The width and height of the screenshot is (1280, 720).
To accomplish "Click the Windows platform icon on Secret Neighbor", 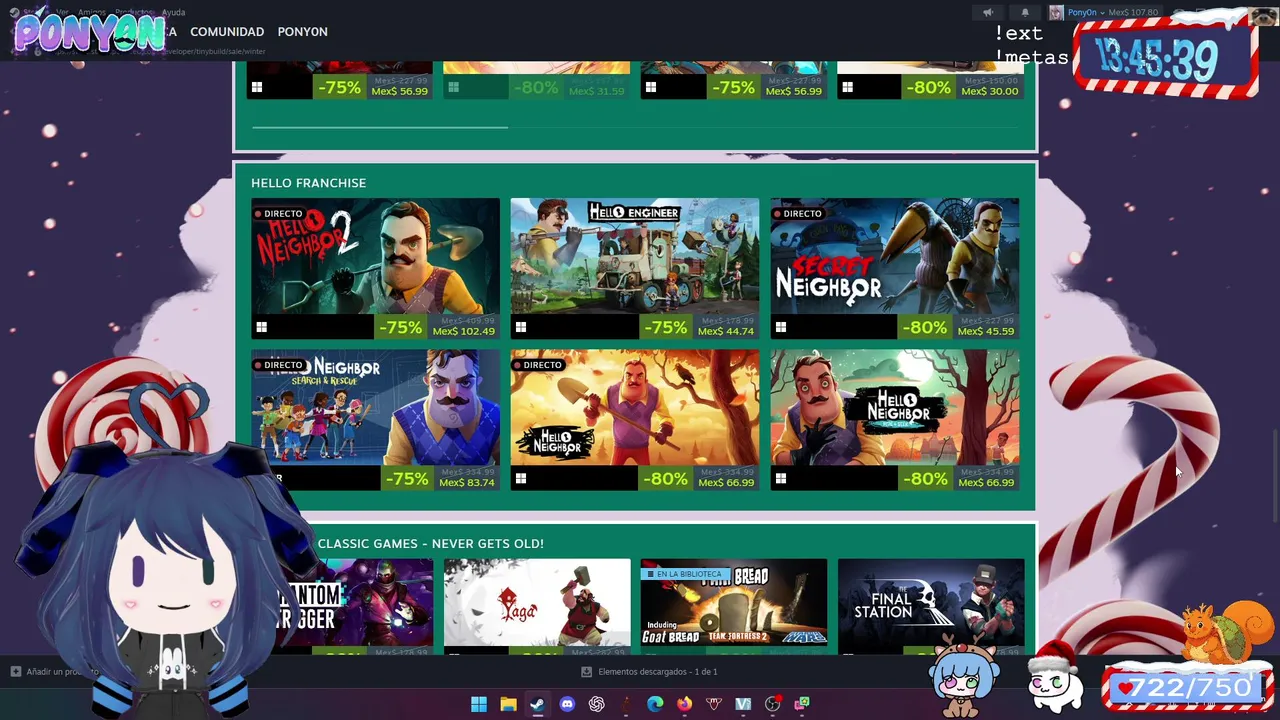I will coord(781,327).
